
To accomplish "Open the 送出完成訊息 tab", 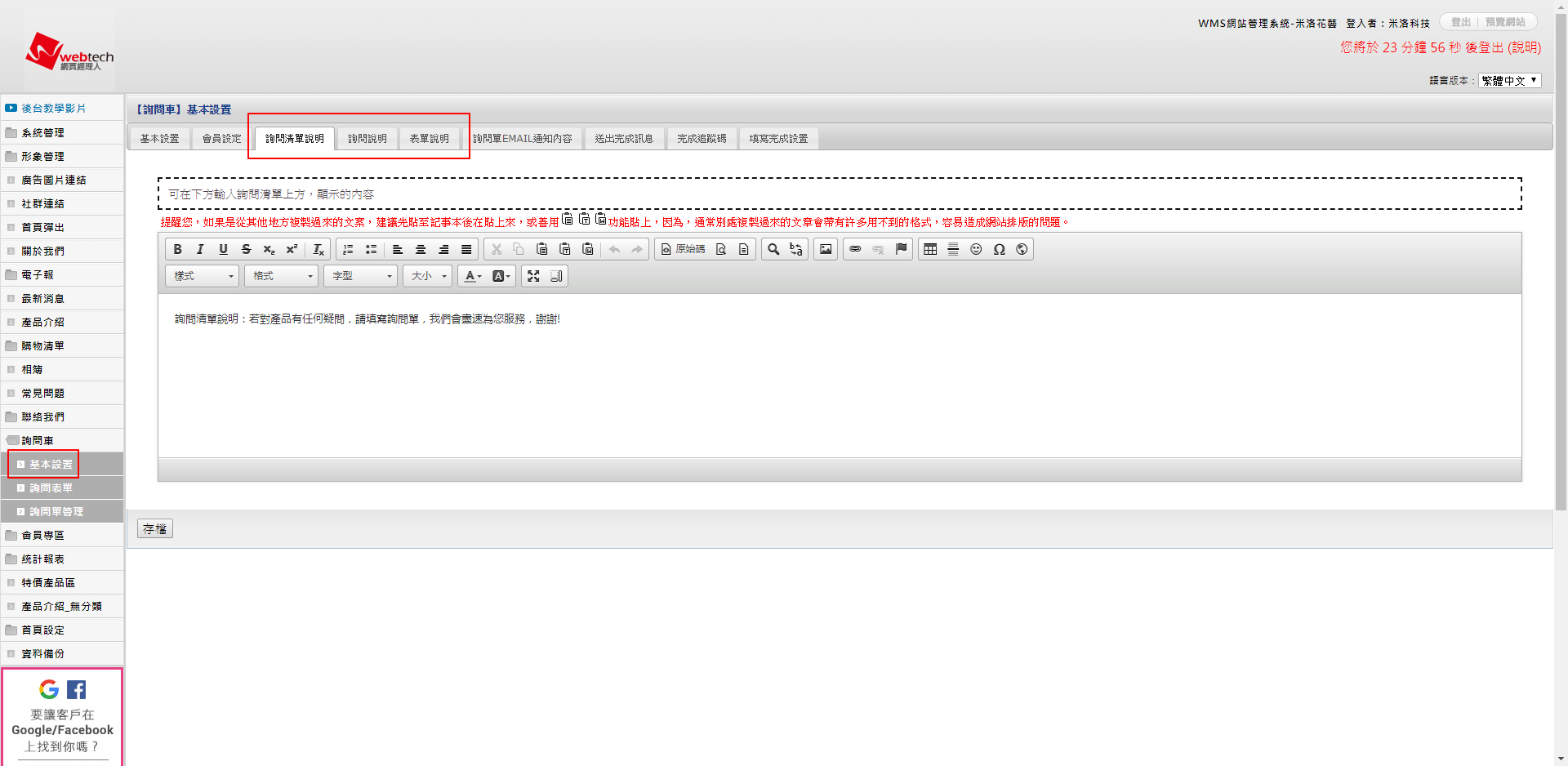I will pos(624,139).
